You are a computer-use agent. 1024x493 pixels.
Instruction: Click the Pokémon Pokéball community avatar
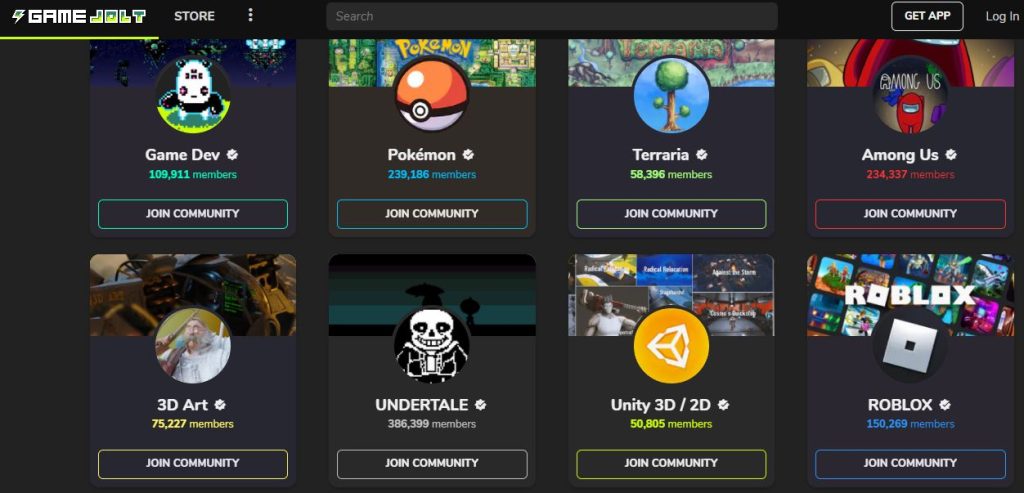click(432, 95)
